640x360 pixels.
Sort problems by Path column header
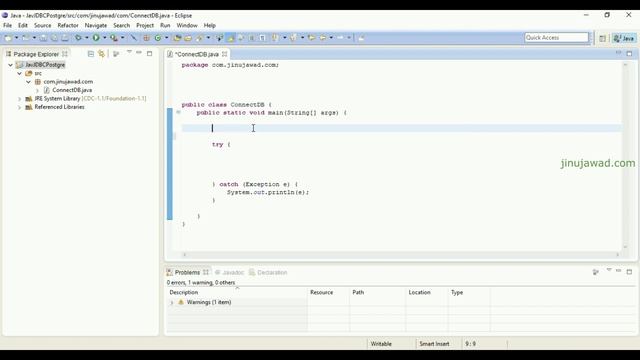point(378,292)
